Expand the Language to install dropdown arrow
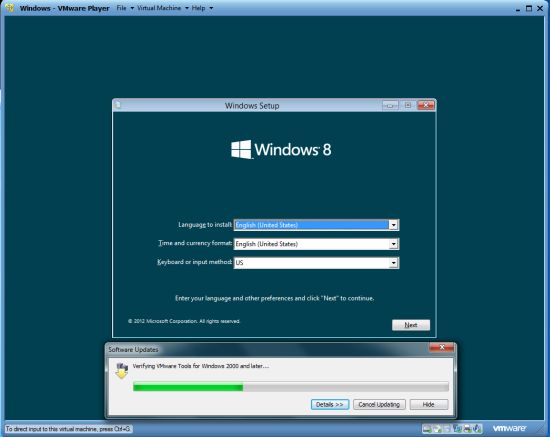Image resolution: width=550 pixels, height=437 pixels. (394, 225)
